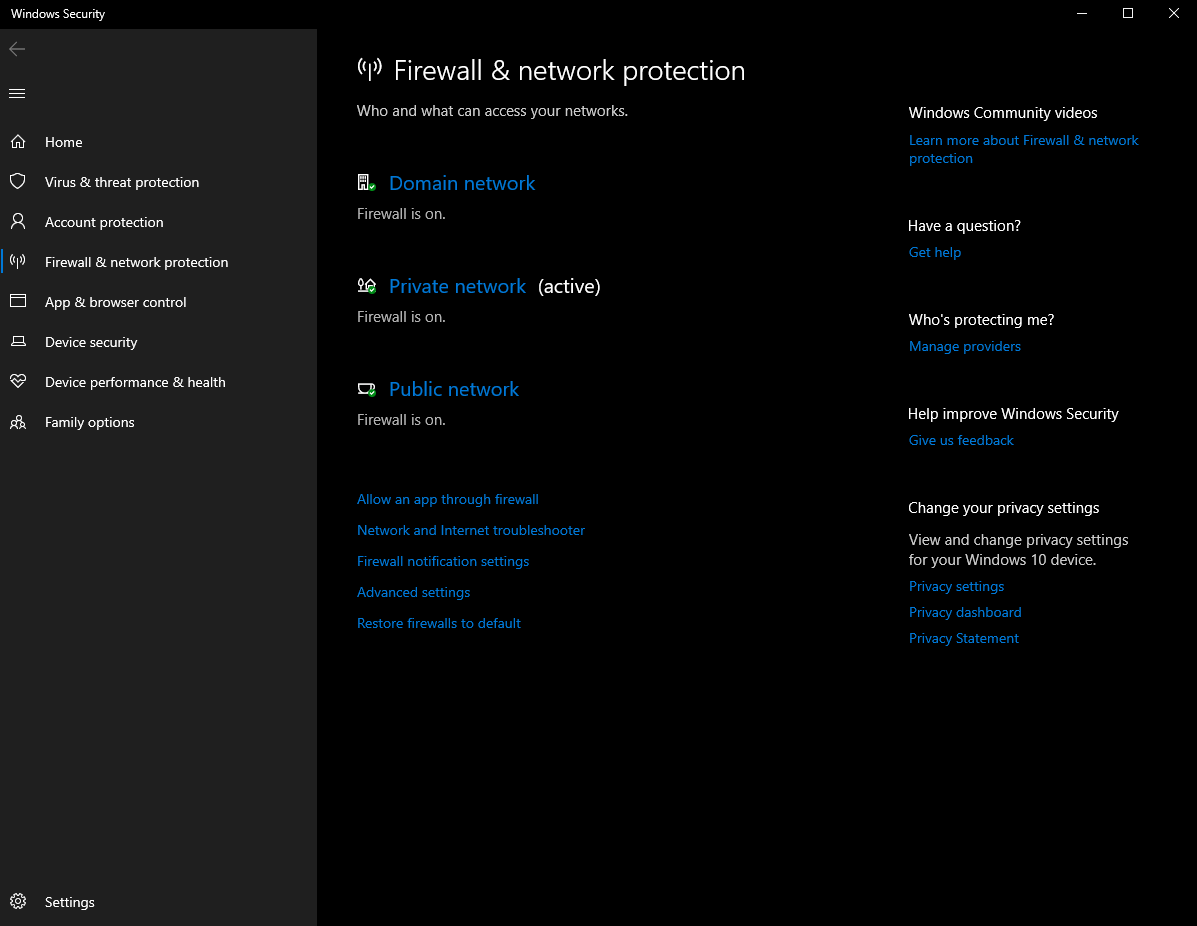Click Allow an app through firewall
Screen dimensions: 1197x926
448,499
